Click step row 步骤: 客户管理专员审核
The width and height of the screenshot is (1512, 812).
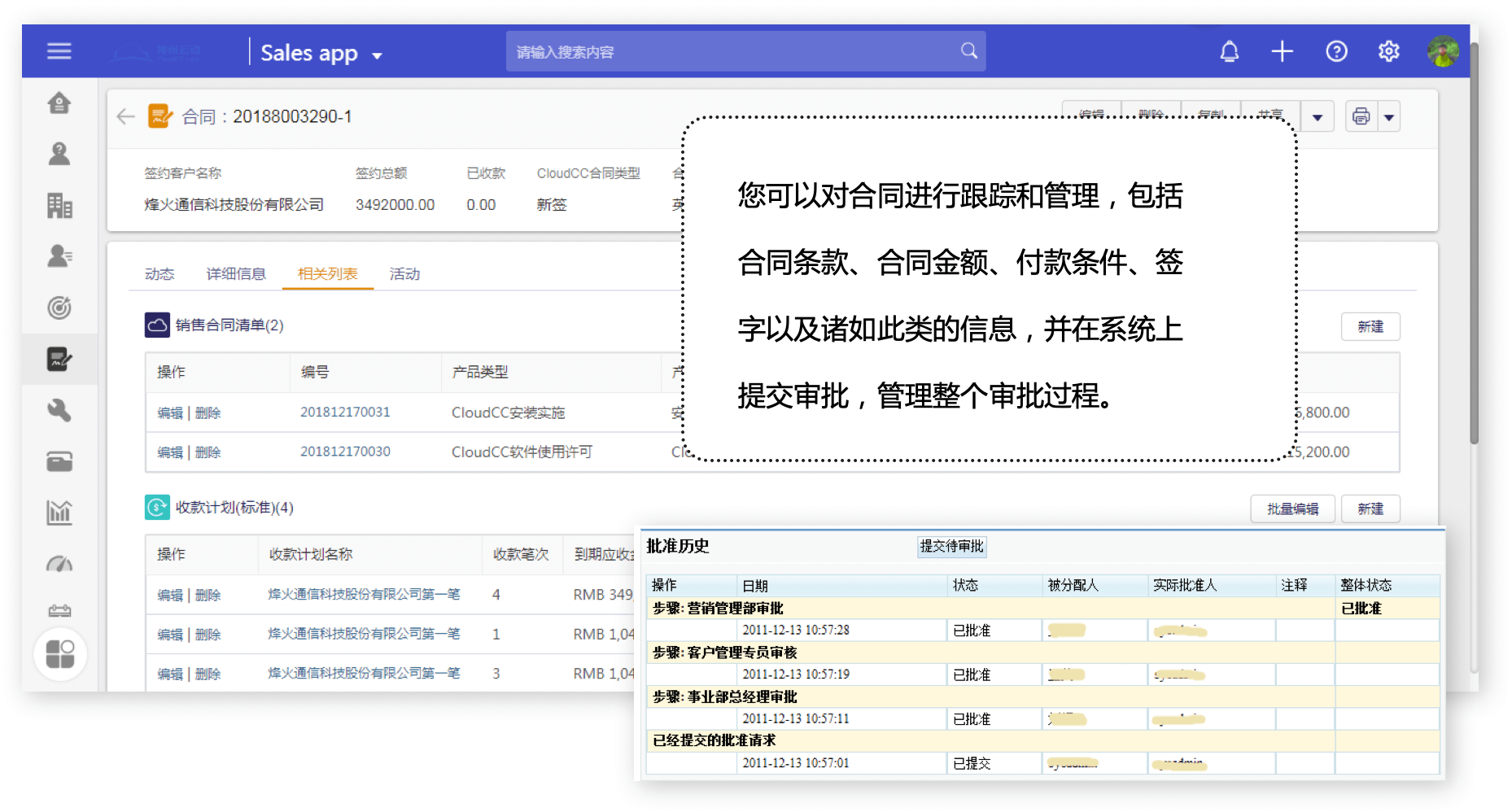pos(990,653)
